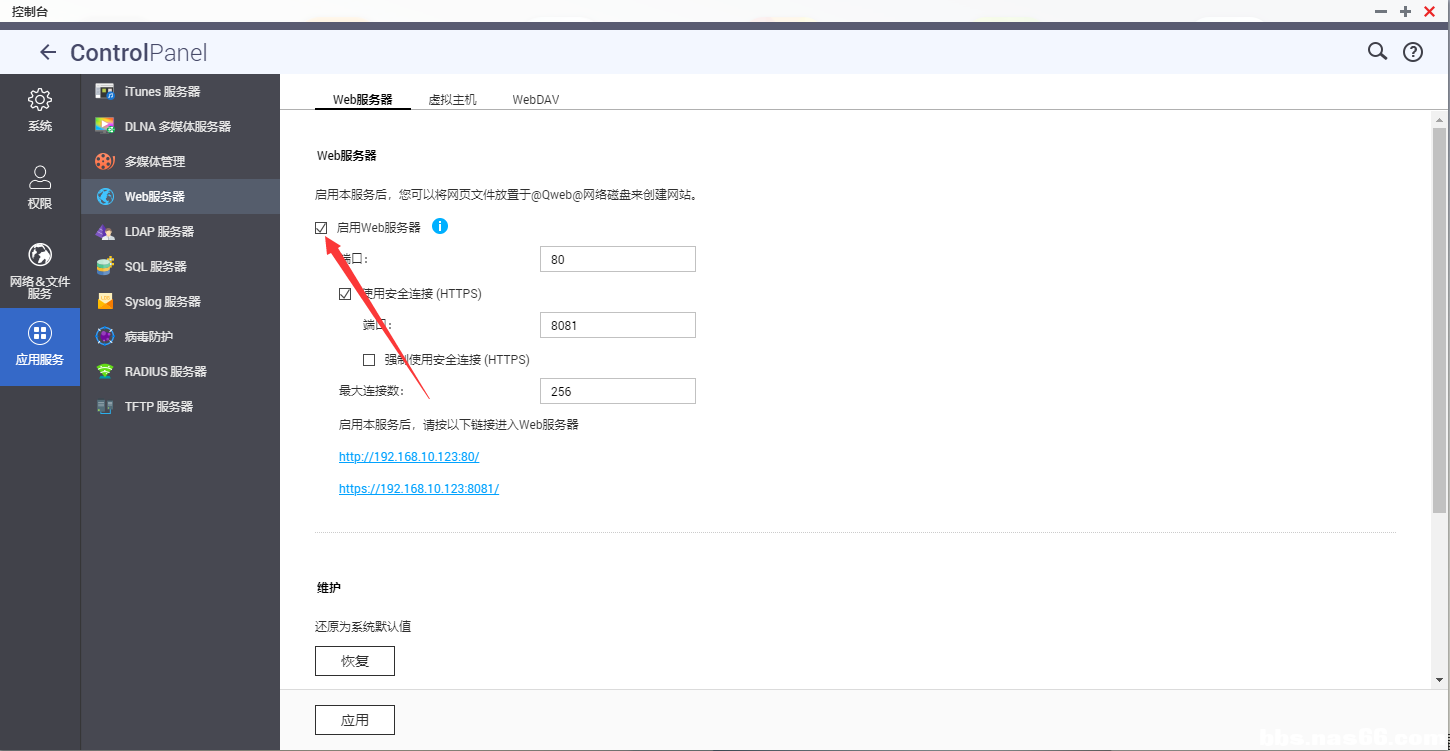1450x751 pixels.
Task: Open the 权限 user icon section
Action: [x=40, y=187]
